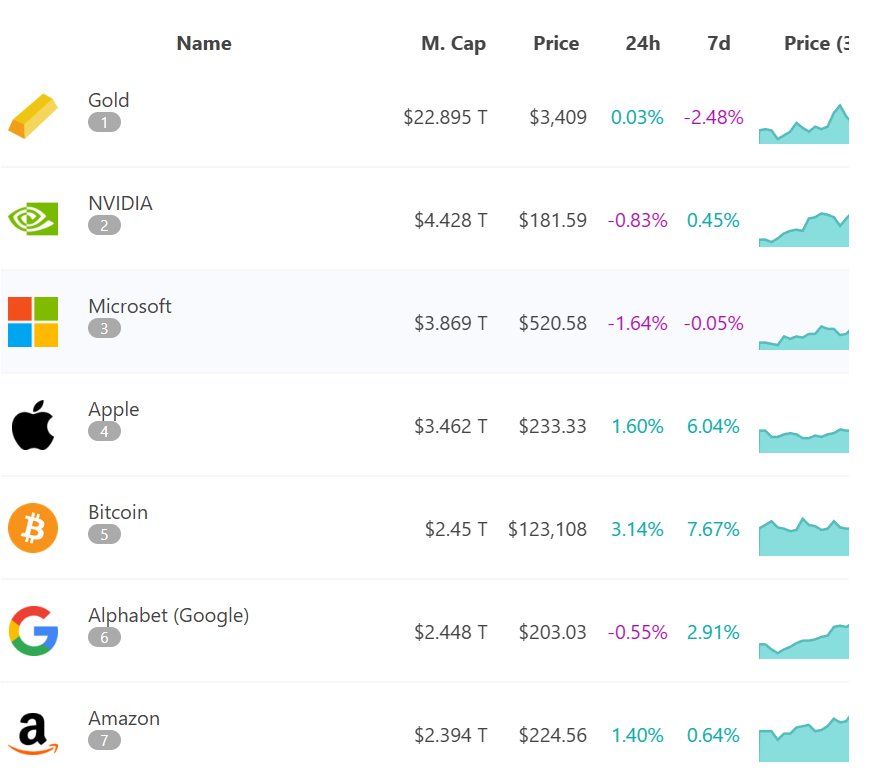View NVIDIA's 30-day price sparkline chart

click(x=804, y=230)
